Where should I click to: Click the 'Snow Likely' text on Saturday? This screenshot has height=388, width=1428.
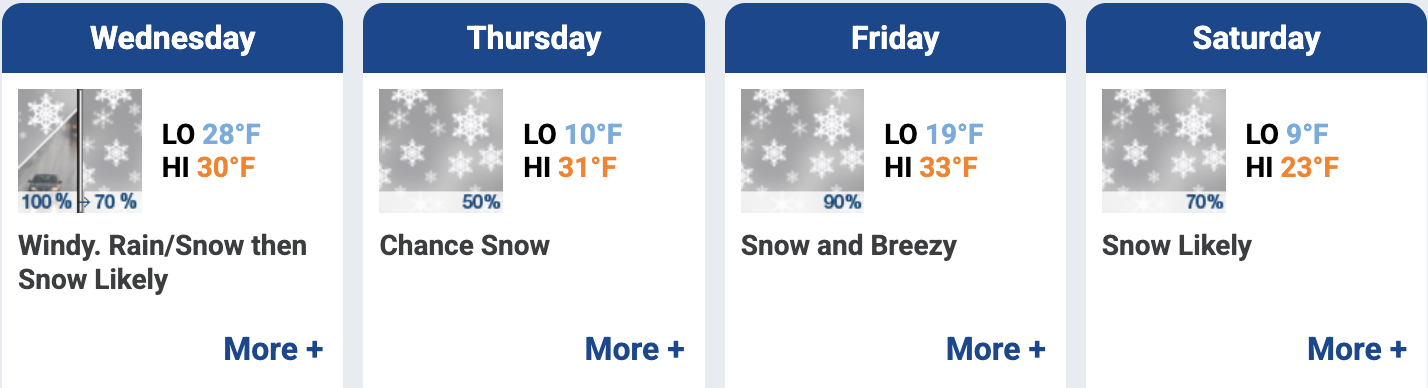pos(1176,246)
